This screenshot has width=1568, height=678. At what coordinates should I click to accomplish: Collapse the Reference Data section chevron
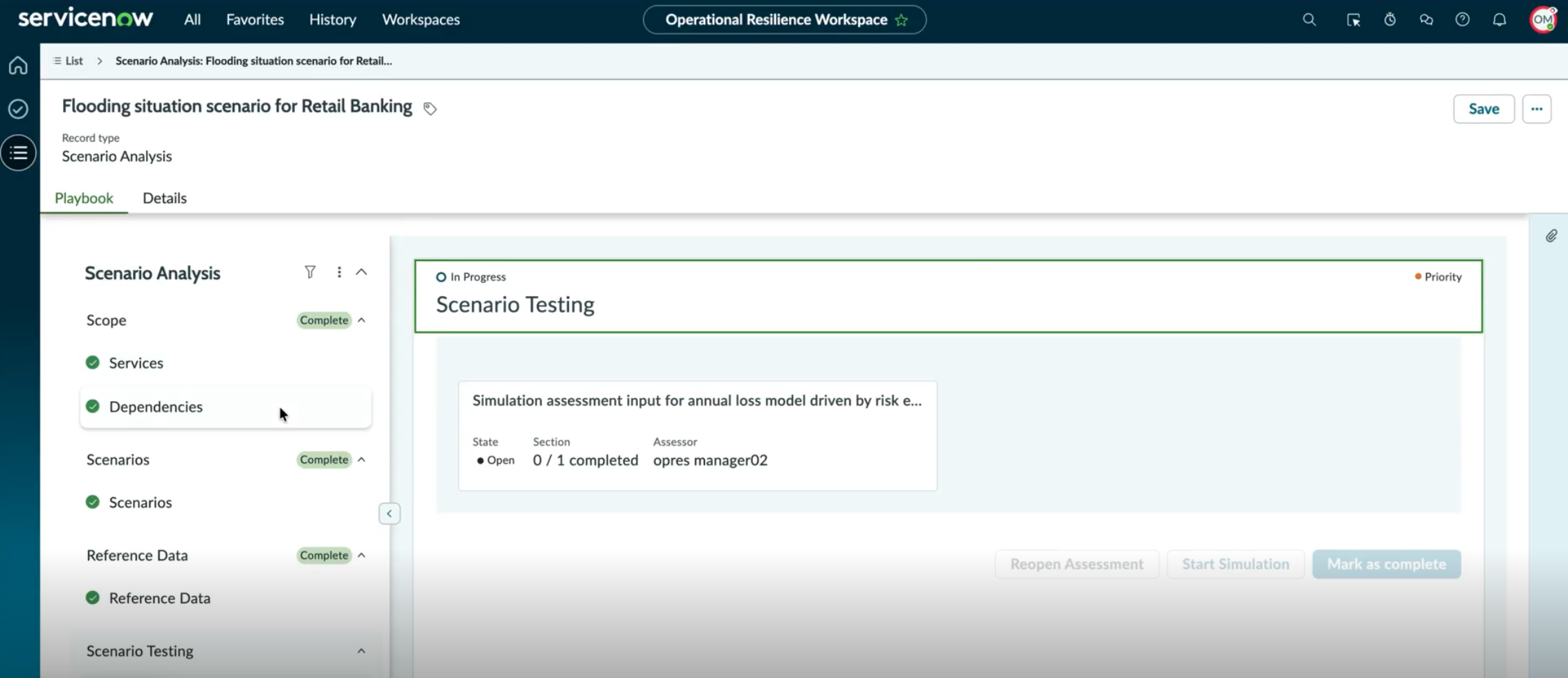[361, 556]
